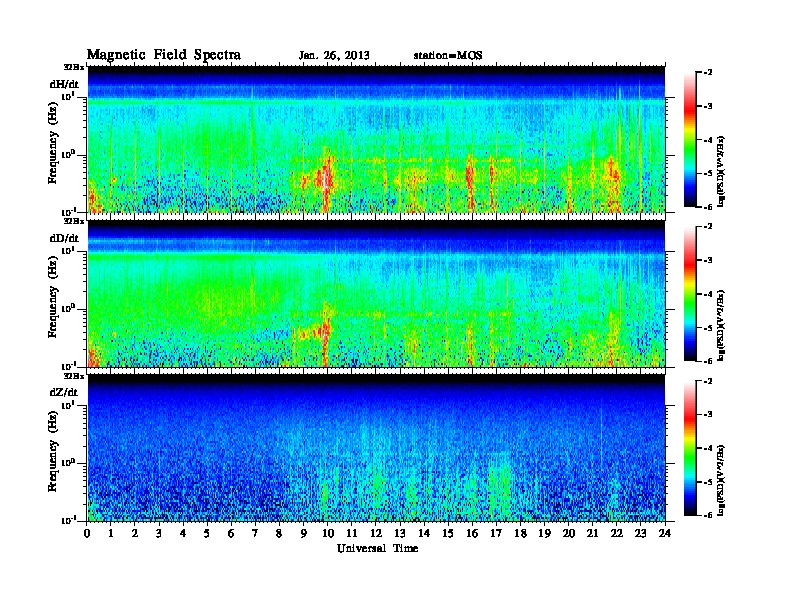Click the dD/dt panel label

click(x=64, y=238)
